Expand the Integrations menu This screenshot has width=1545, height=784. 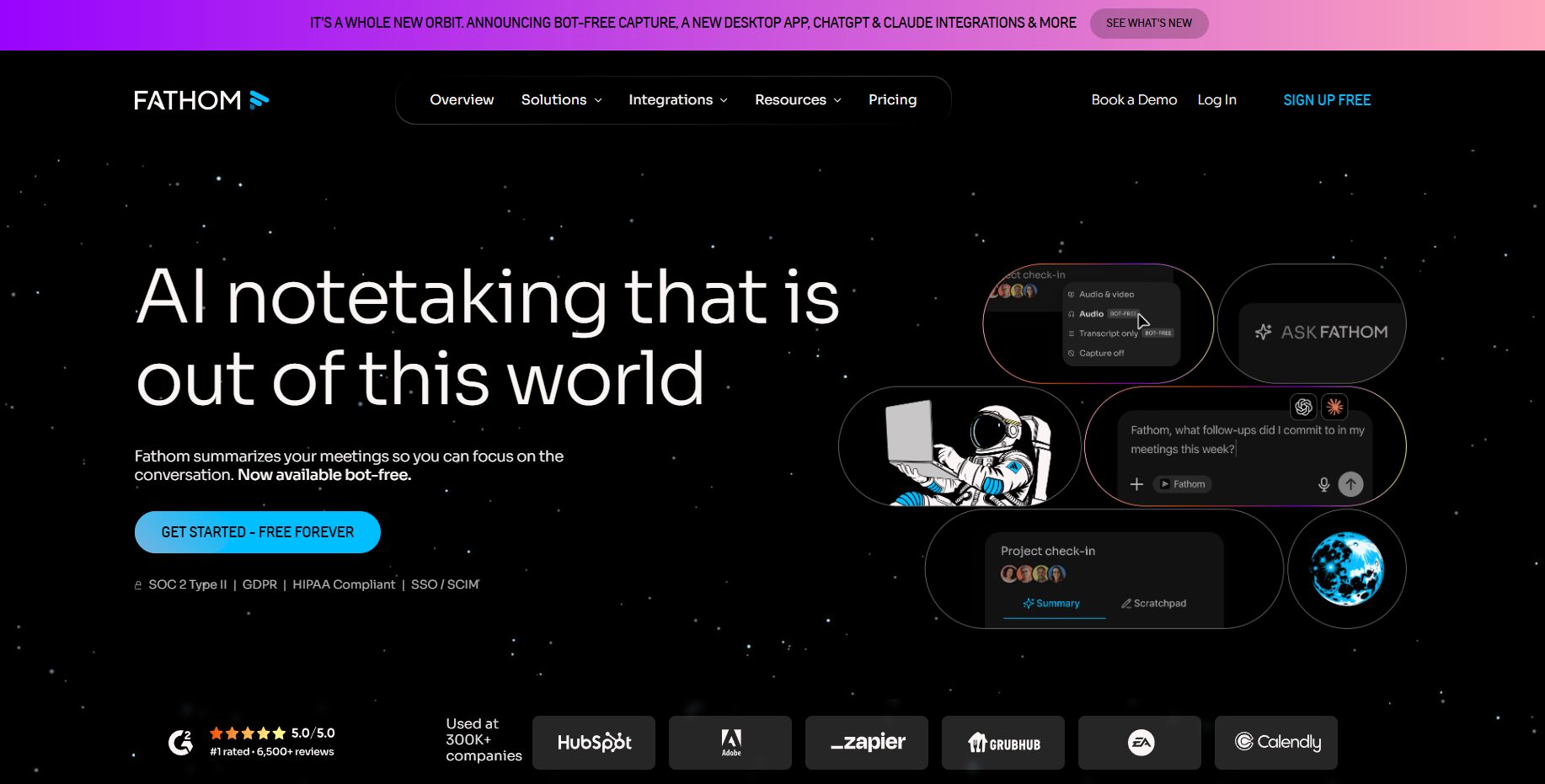[x=677, y=99]
